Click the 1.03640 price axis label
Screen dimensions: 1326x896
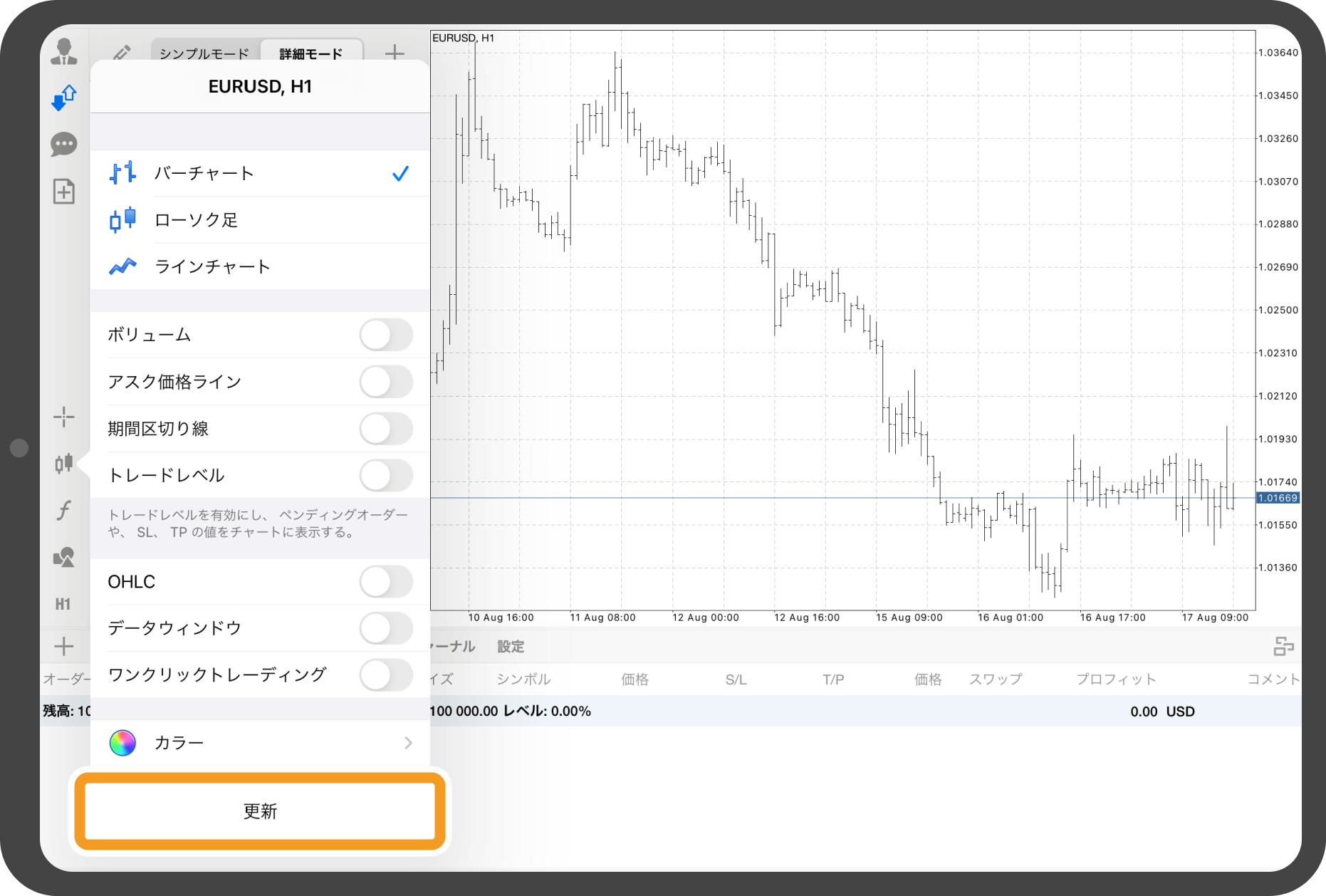[1278, 53]
